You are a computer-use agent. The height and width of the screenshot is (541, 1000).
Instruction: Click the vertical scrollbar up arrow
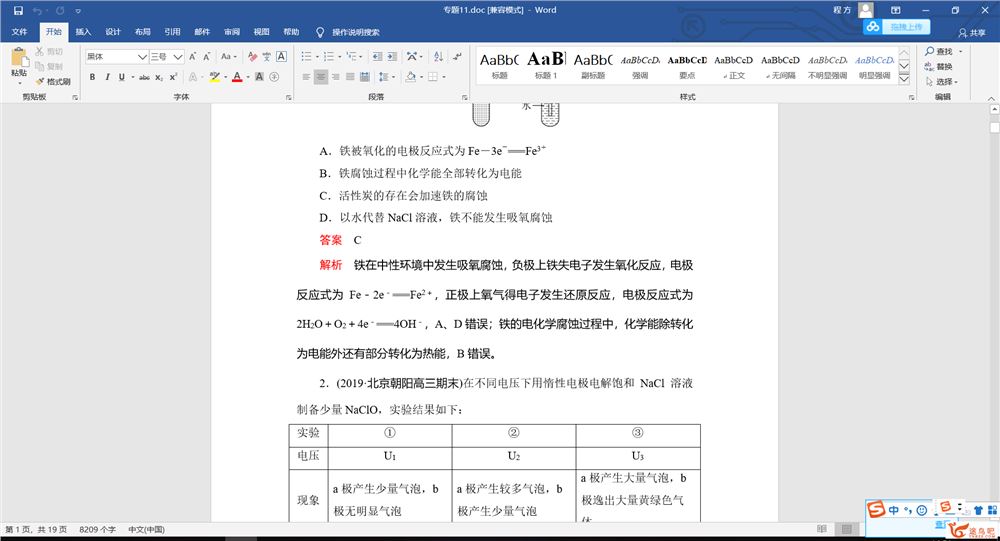tap(994, 110)
